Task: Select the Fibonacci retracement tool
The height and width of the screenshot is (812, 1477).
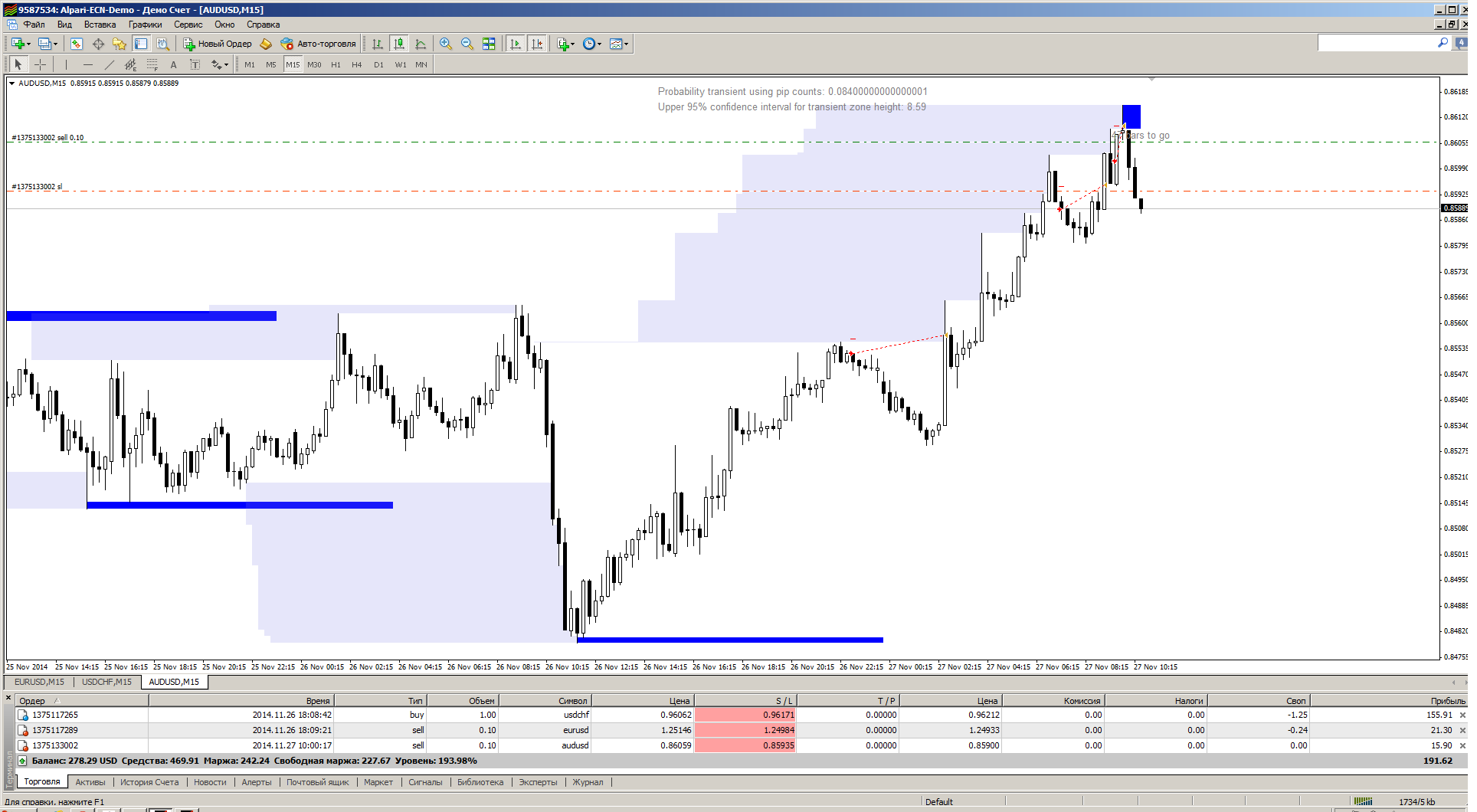Action: click(x=152, y=64)
